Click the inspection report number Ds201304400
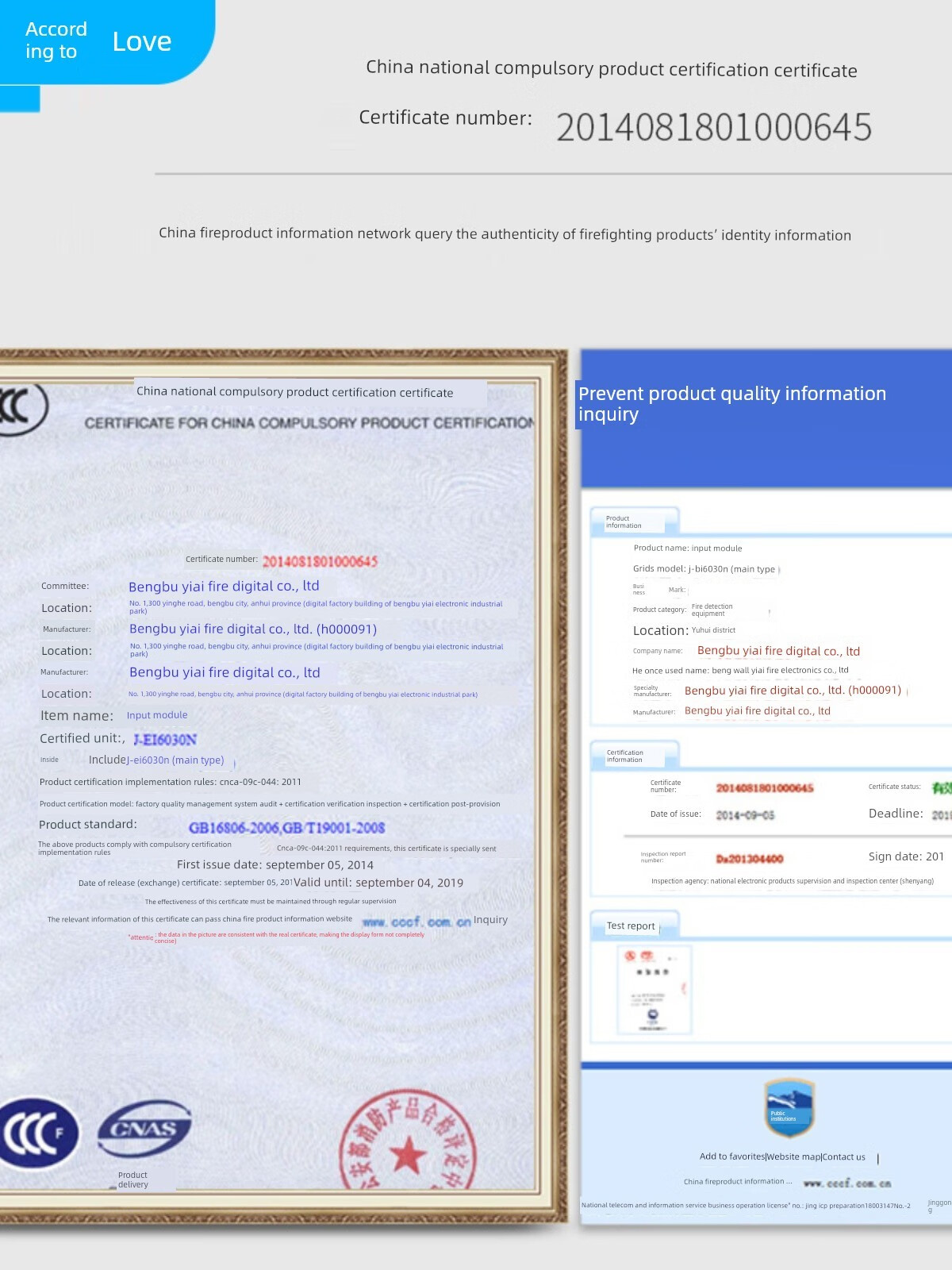The width and height of the screenshot is (952, 1270). (x=749, y=859)
